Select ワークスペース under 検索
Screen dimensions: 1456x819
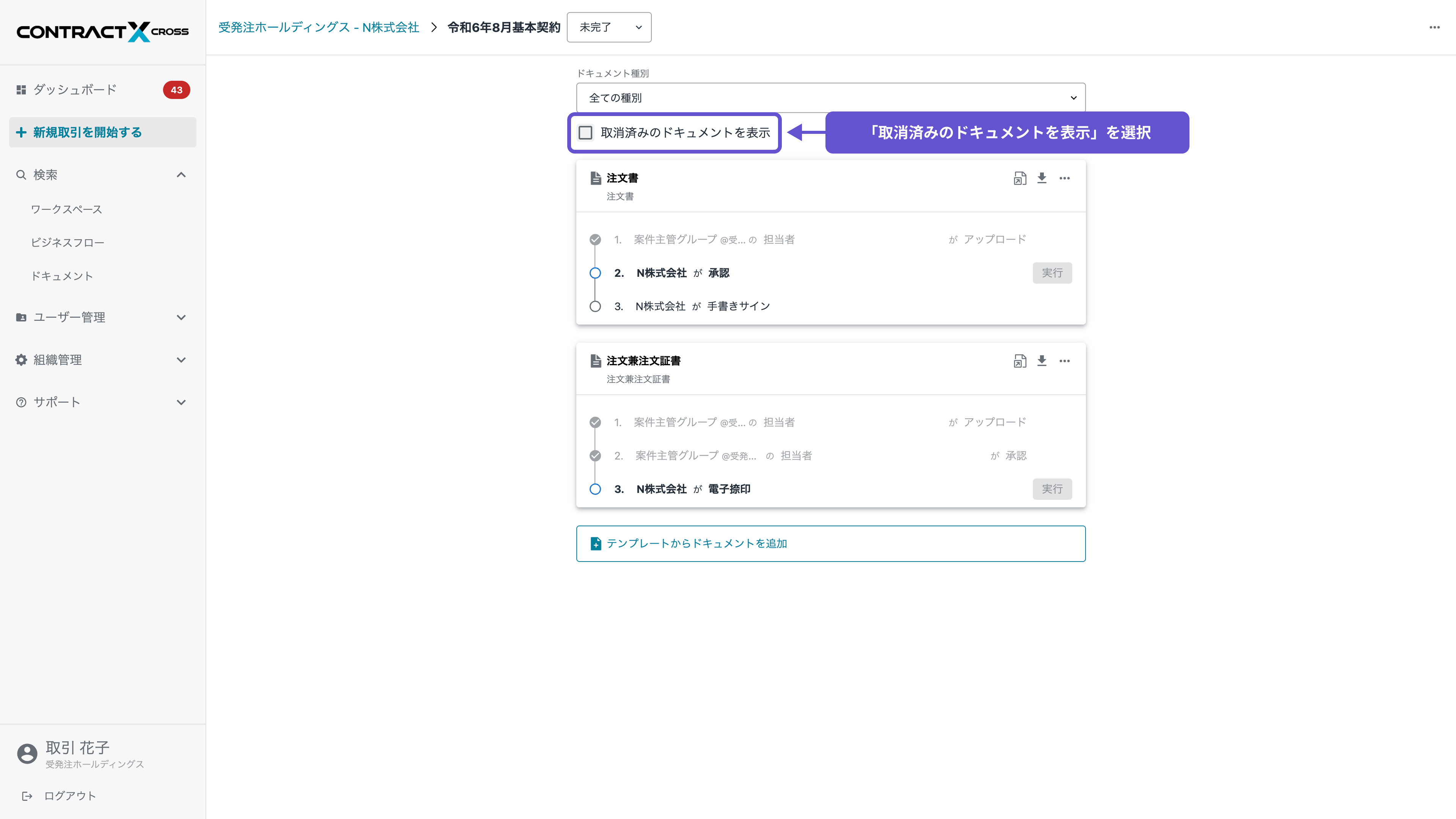(66, 209)
